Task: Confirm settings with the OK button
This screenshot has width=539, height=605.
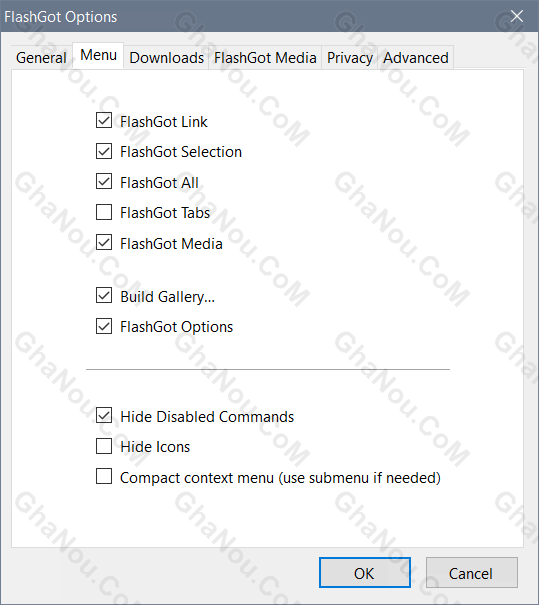Action: click(x=365, y=573)
